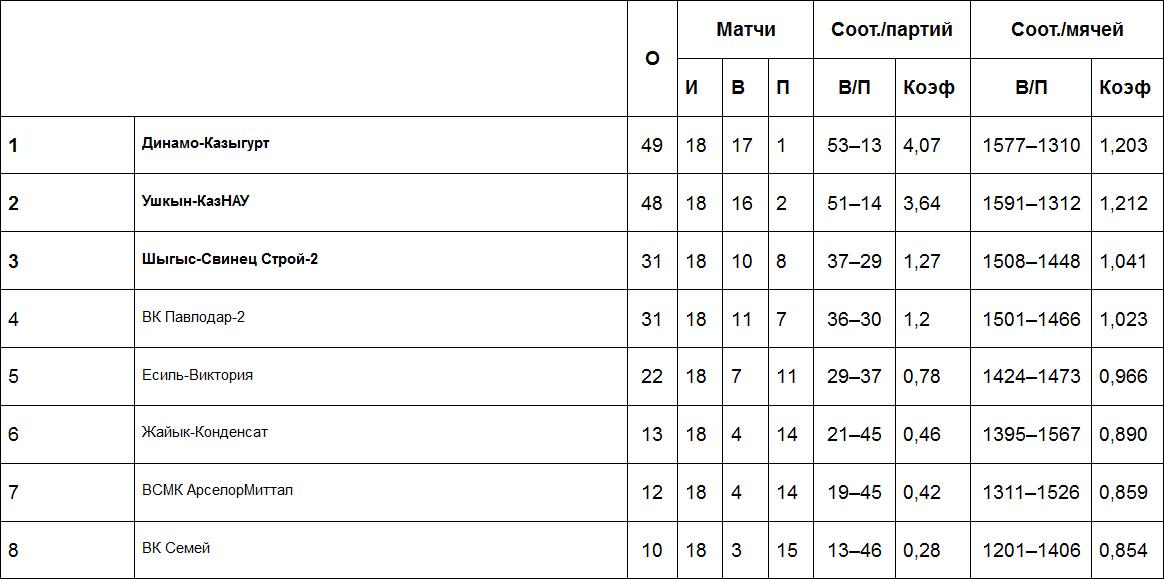Click the Есиль-Виктория team name
This screenshot has width=1164, height=579.
click(x=197, y=375)
